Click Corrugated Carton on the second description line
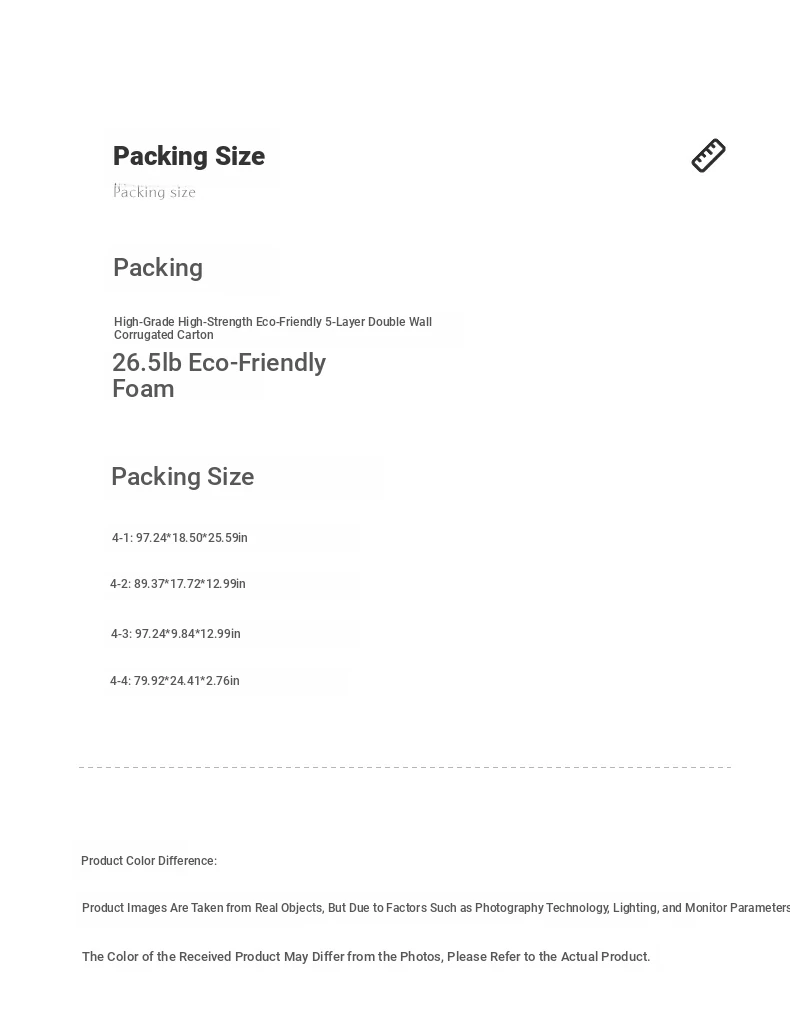This screenshot has height=1011, width=790. click(164, 335)
